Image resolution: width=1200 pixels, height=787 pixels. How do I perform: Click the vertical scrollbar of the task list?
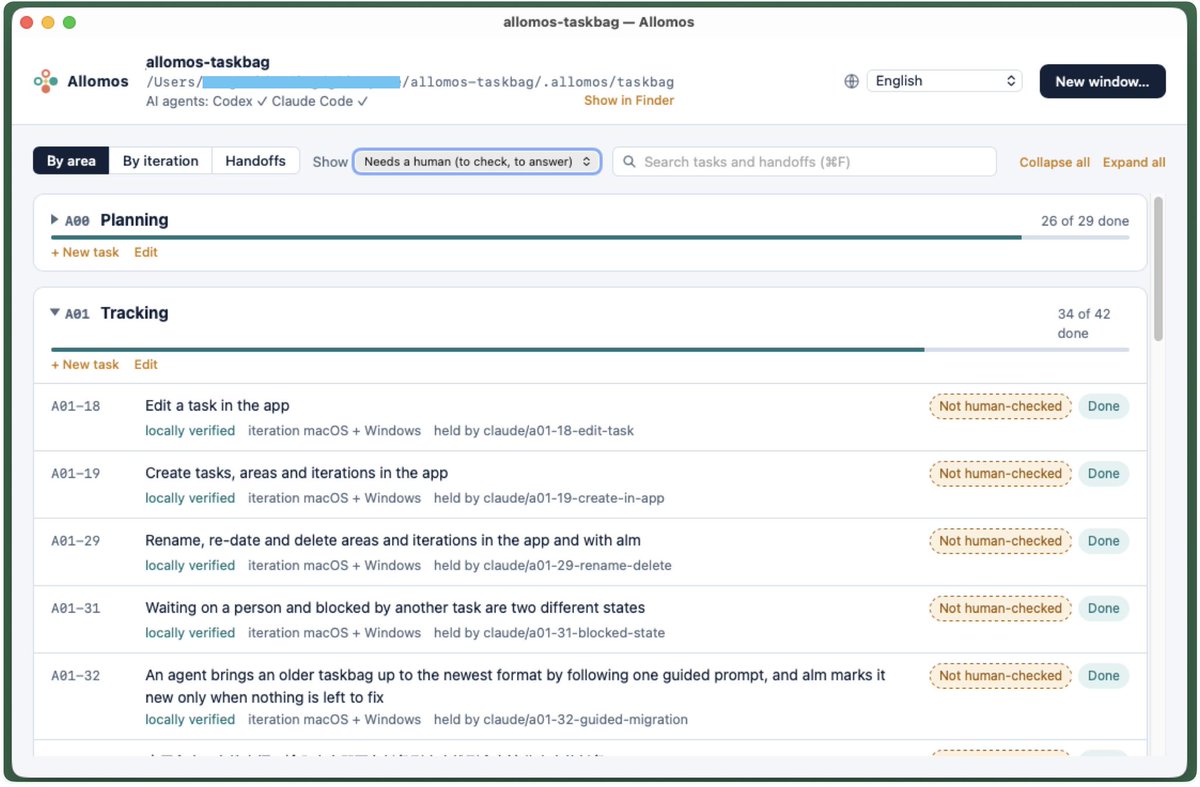(1158, 269)
